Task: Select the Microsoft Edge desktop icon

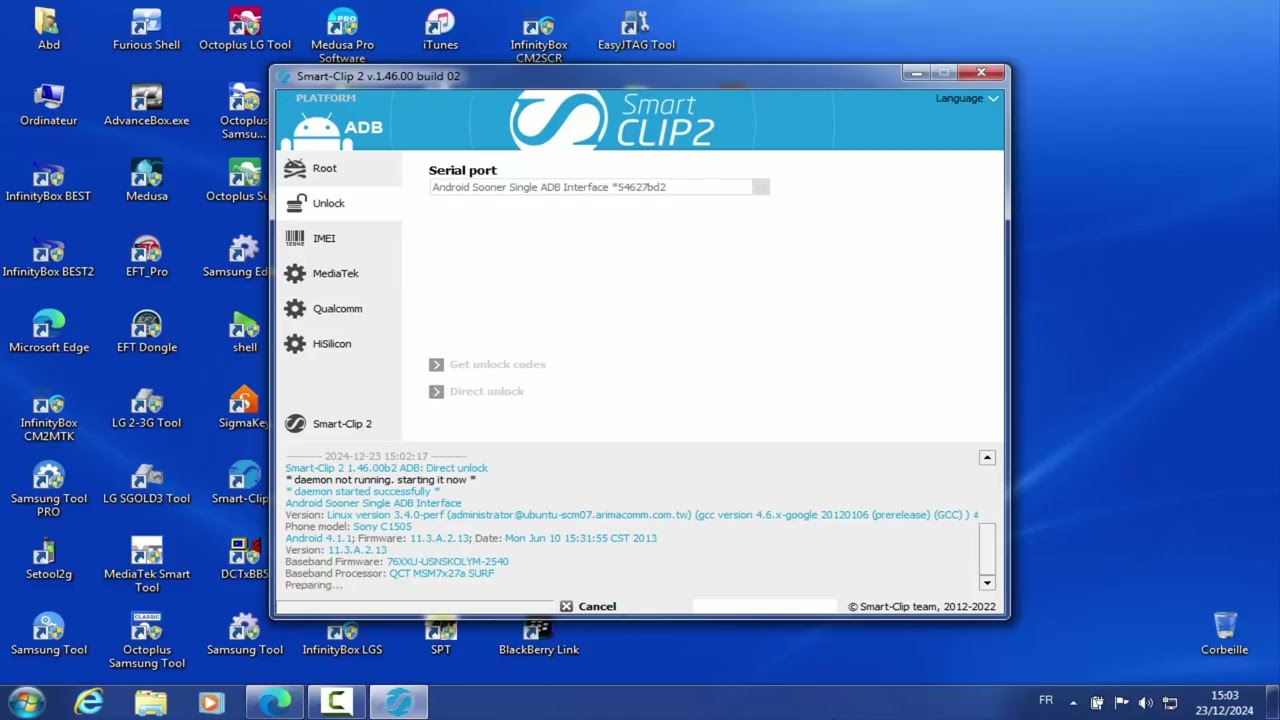Action: pyautogui.click(x=49, y=332)
